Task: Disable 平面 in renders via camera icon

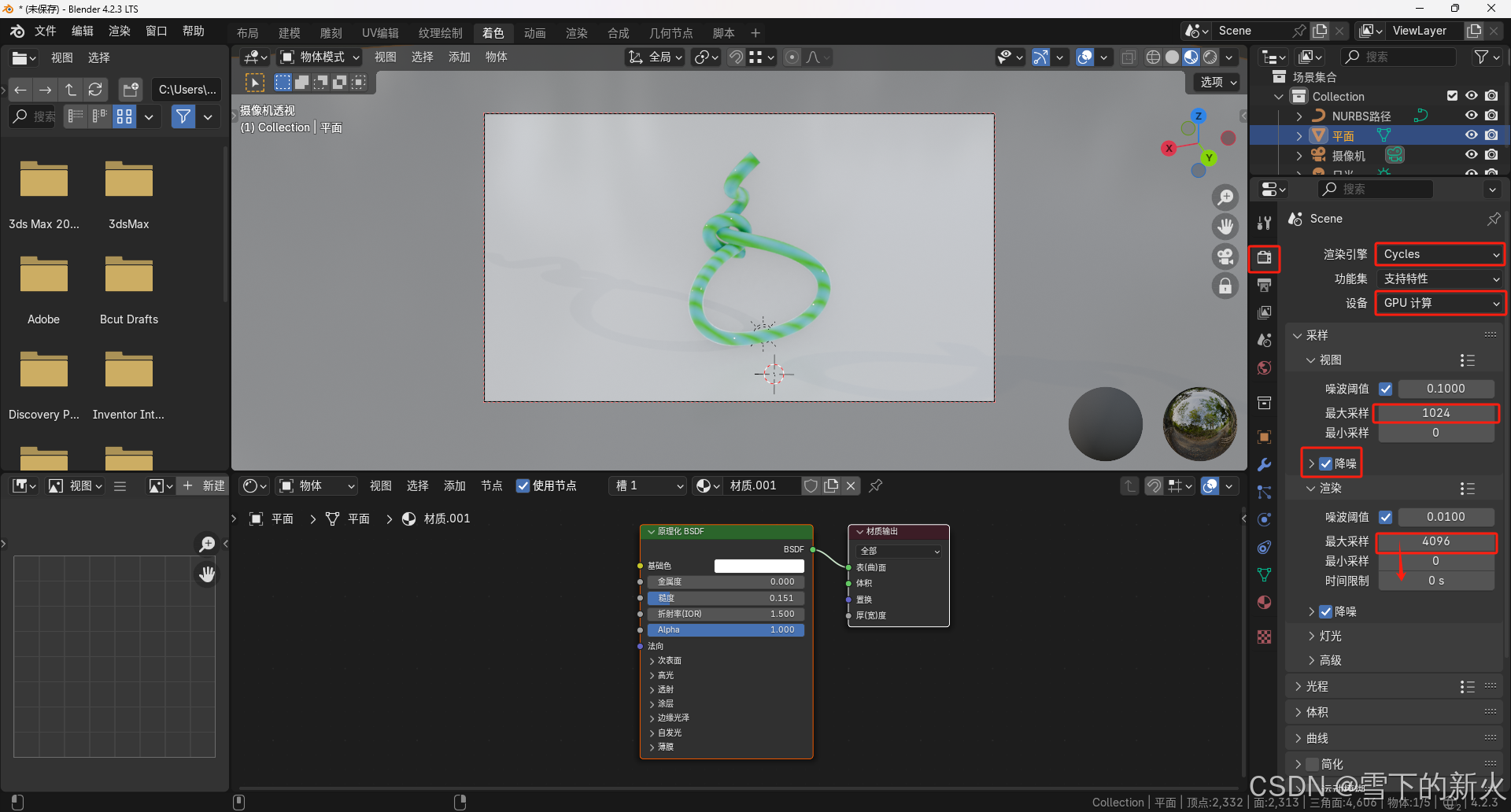Action: point(1491,135)
